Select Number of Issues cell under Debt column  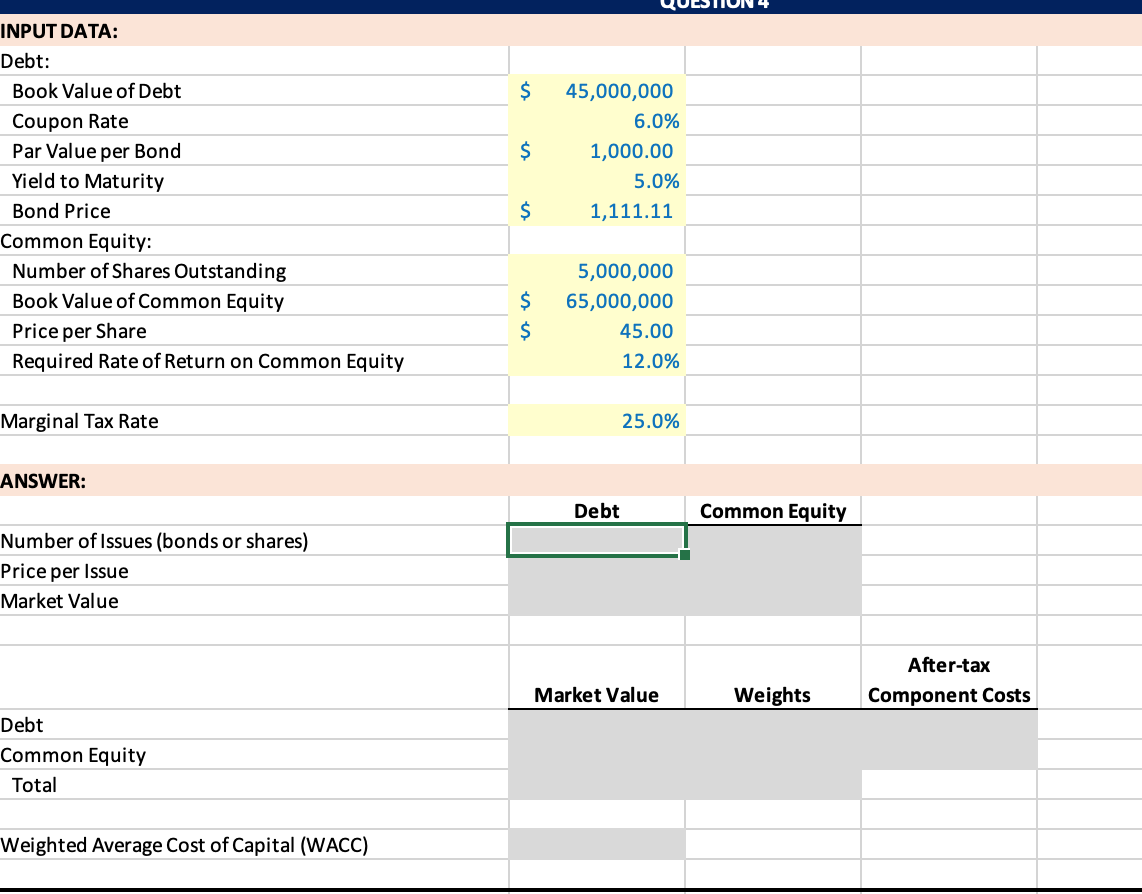coord(596,540)
